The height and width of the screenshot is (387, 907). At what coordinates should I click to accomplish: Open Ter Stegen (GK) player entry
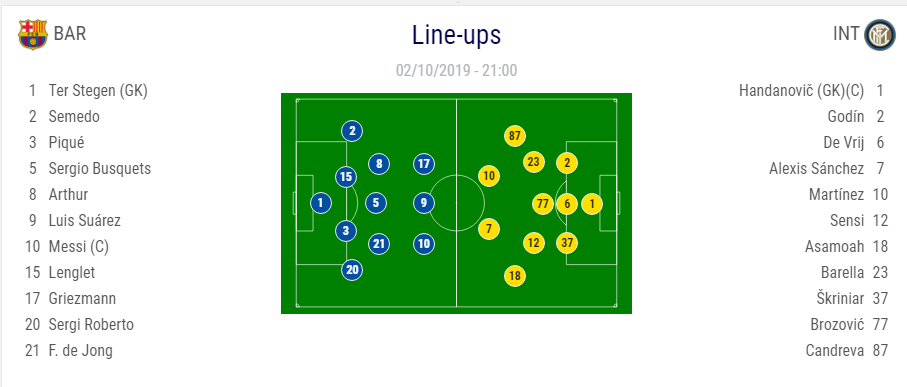[98, 91]
